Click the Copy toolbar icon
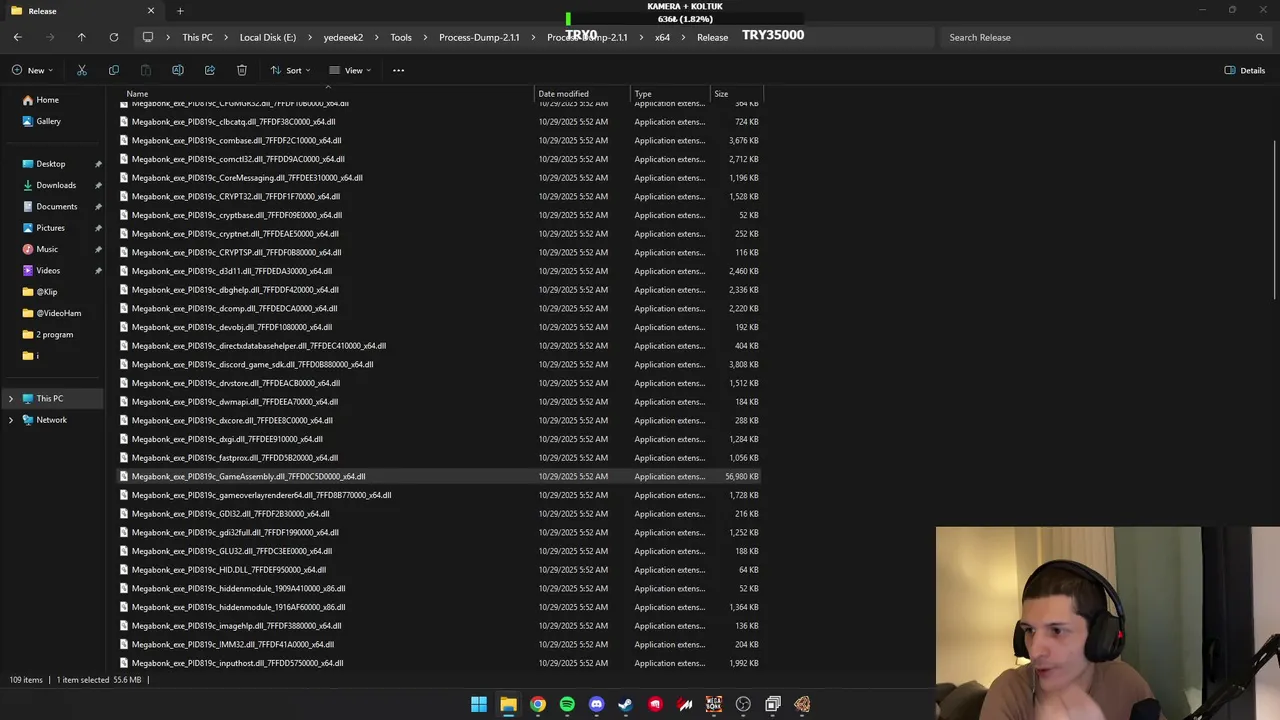 coord(114,70)
